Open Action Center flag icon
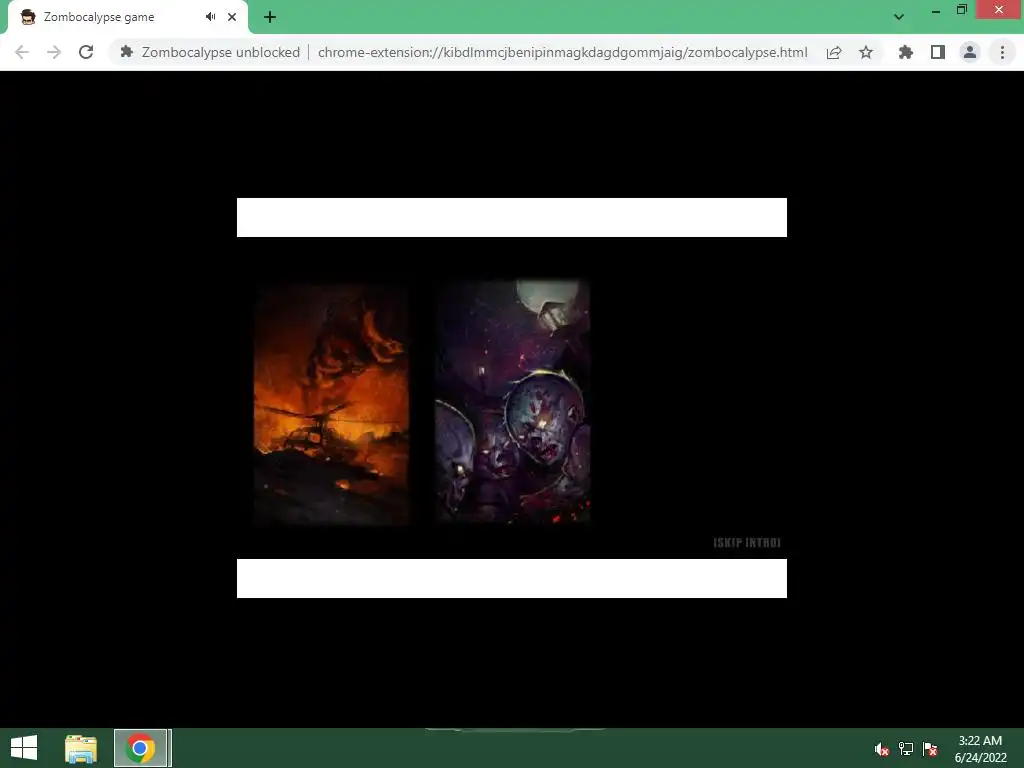The image size is (1024, 768). (930, 749)
